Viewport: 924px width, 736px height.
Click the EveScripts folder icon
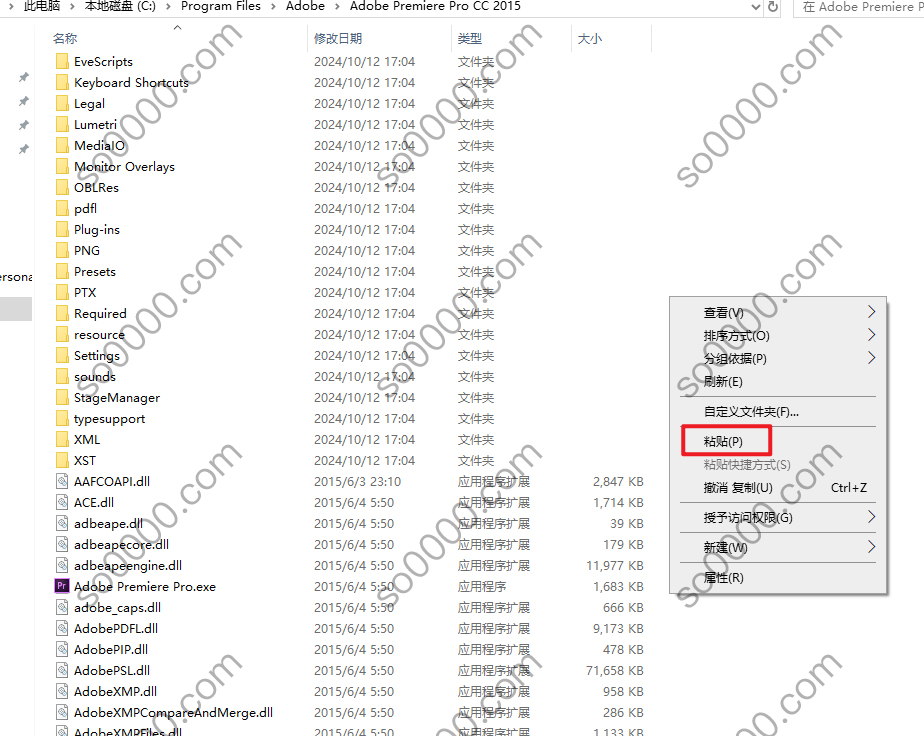62,61
